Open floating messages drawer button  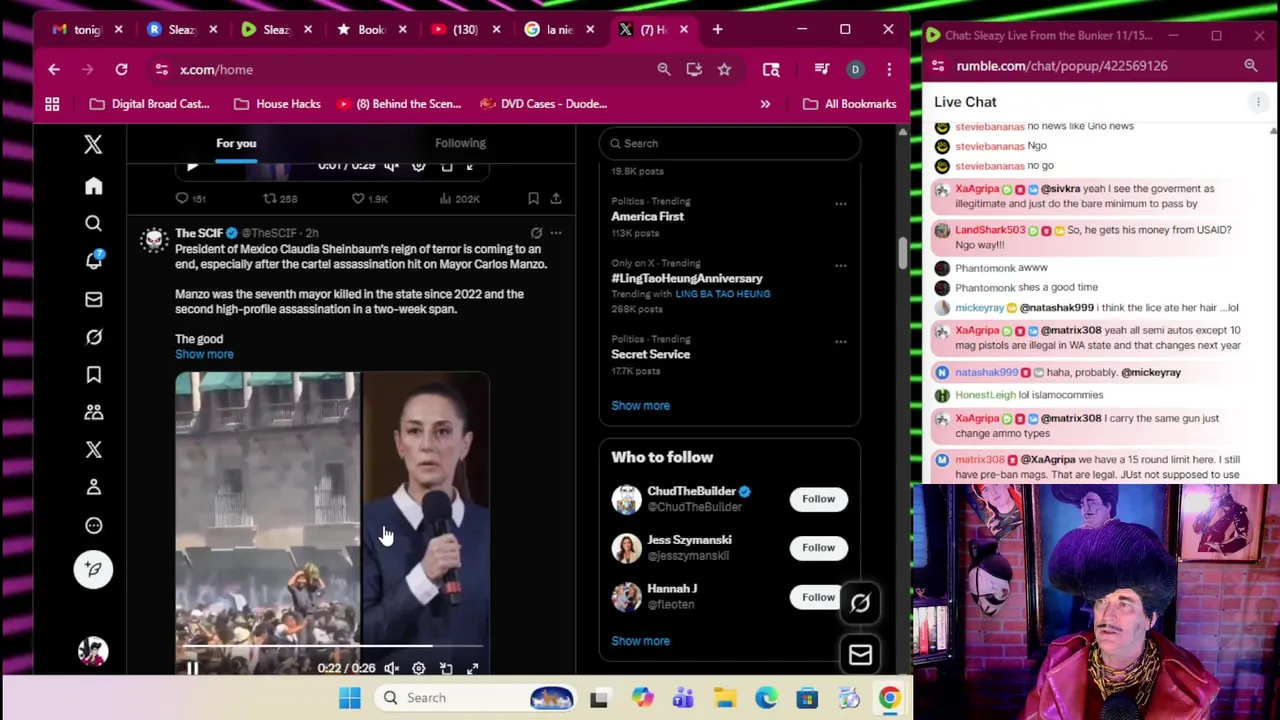click(860, 655)
